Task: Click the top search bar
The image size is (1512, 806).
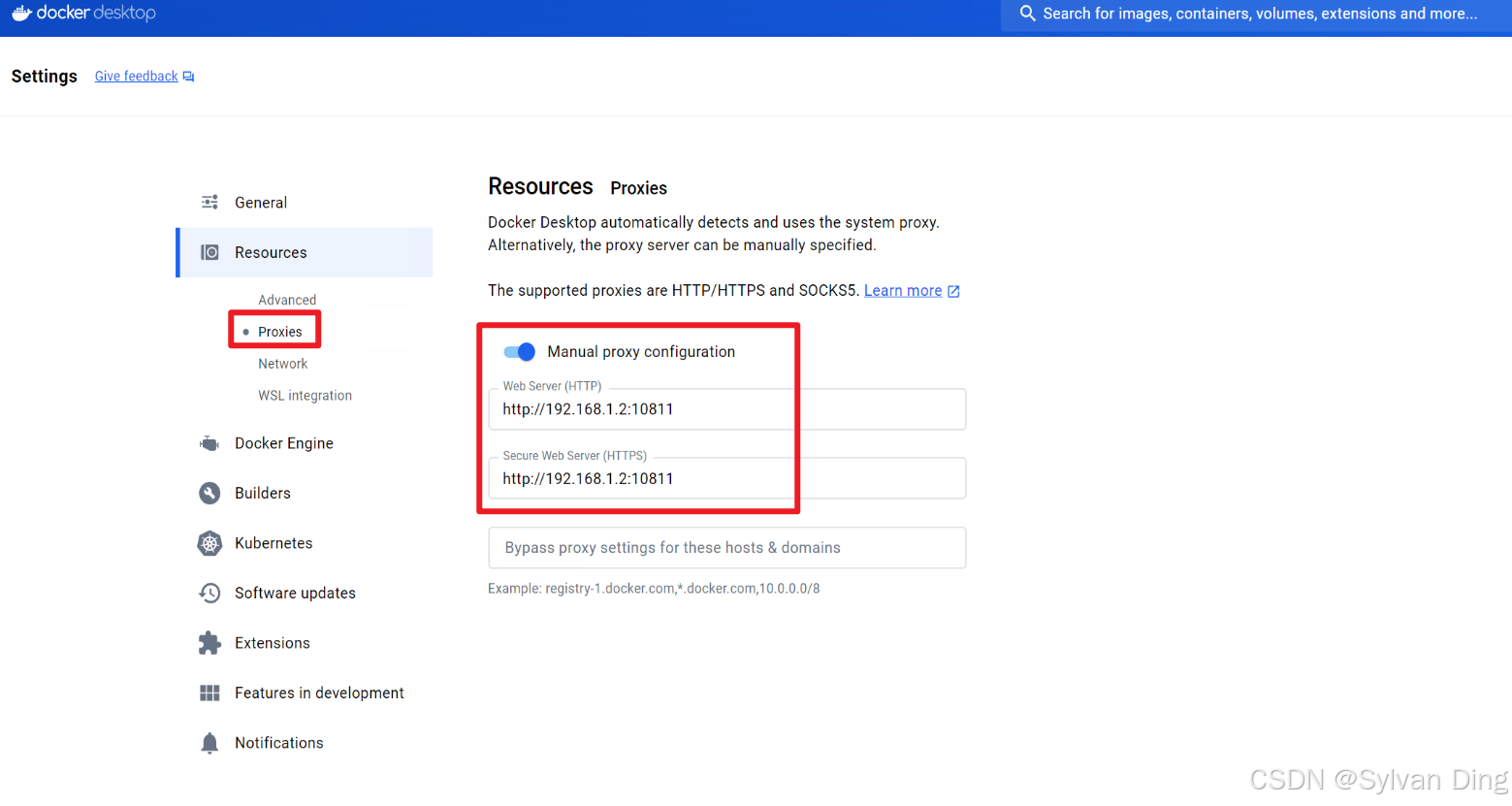Action: 1256,15
